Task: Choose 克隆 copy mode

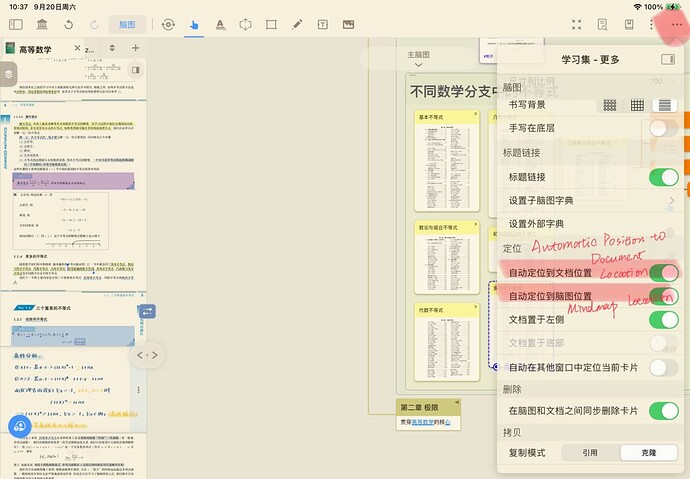Action: point(649,453)
